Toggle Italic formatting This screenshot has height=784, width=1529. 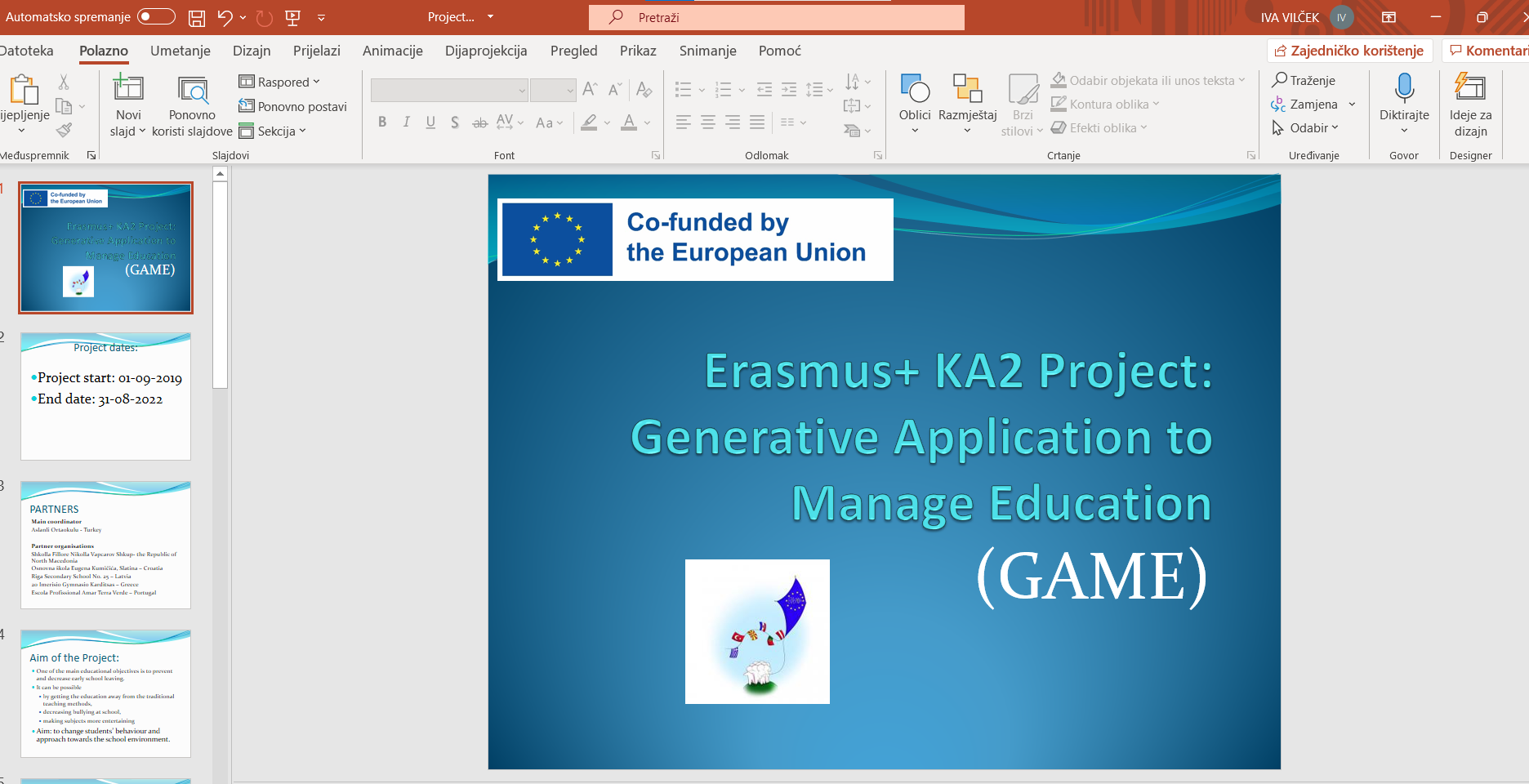406,122
